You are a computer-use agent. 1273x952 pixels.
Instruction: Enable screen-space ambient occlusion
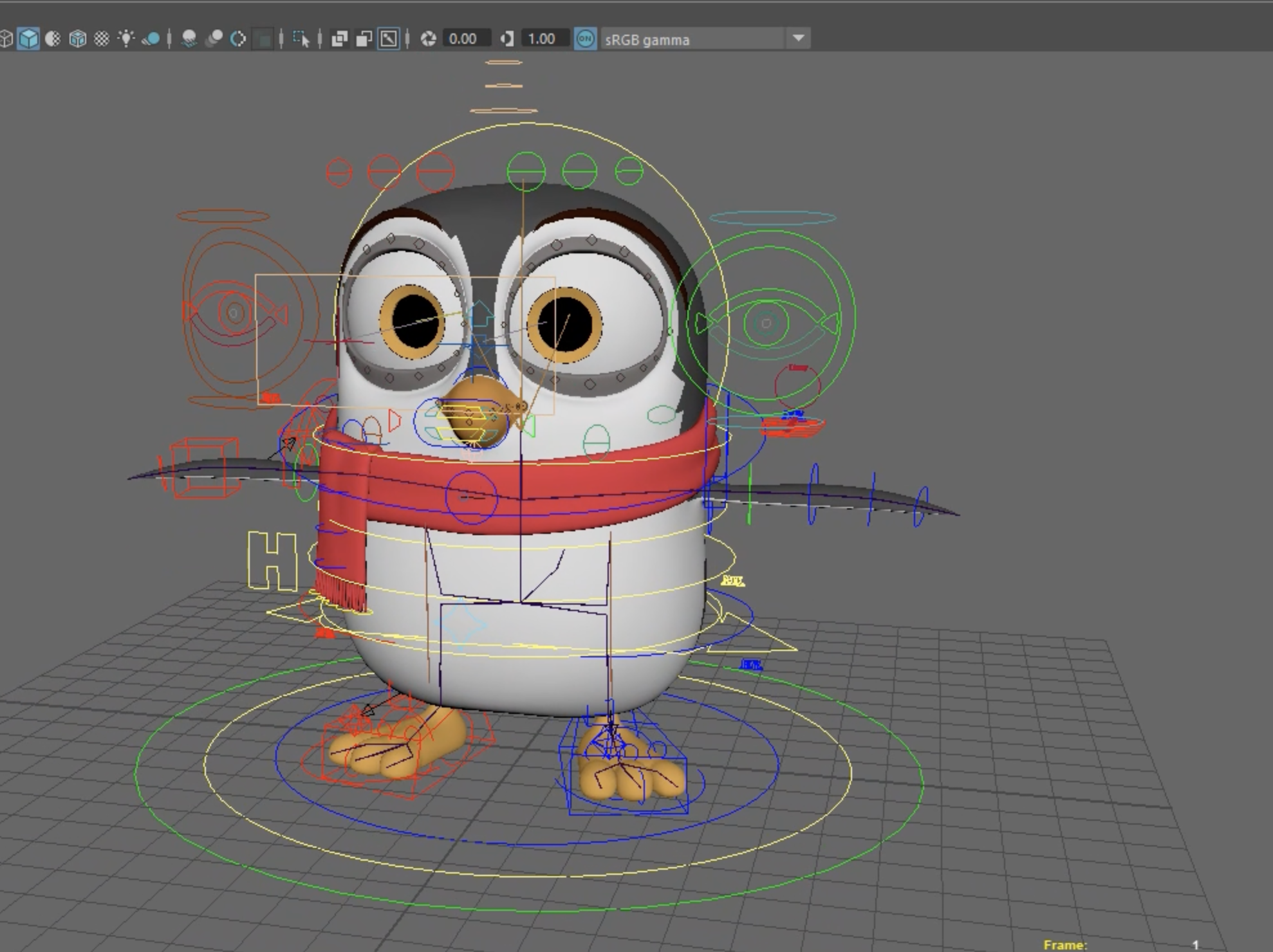point(153,39)
